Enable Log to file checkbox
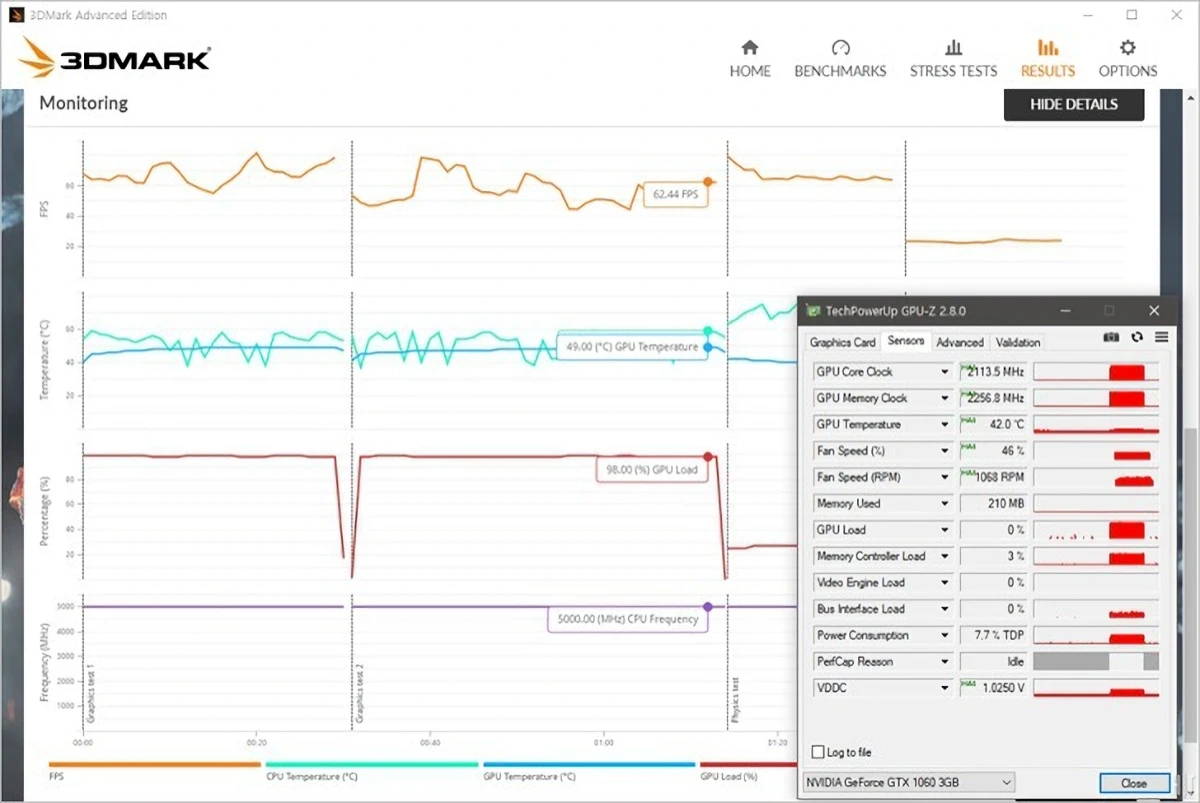The width and height of the screenshot is (1200, 803). coord(819,752)
